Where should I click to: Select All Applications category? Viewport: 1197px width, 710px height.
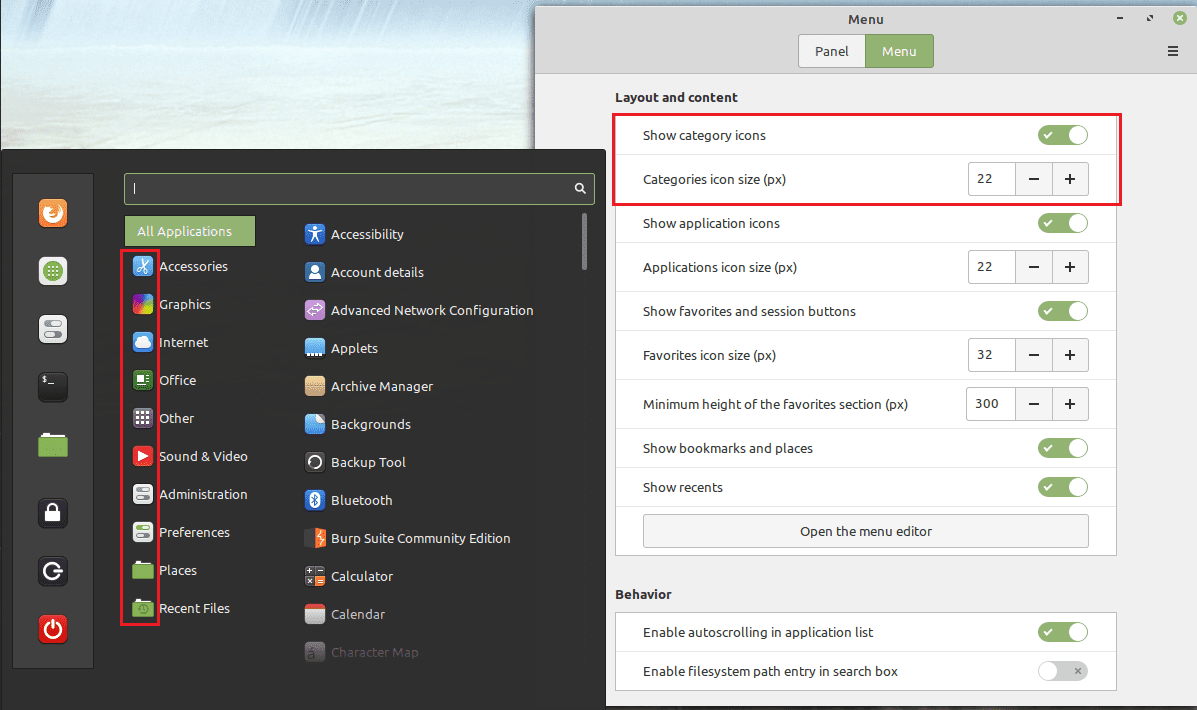pos(189,231)
